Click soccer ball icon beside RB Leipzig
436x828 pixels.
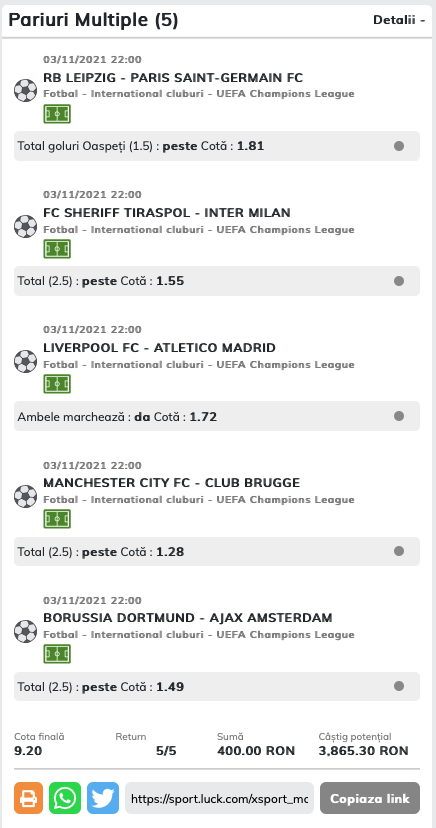25,90
